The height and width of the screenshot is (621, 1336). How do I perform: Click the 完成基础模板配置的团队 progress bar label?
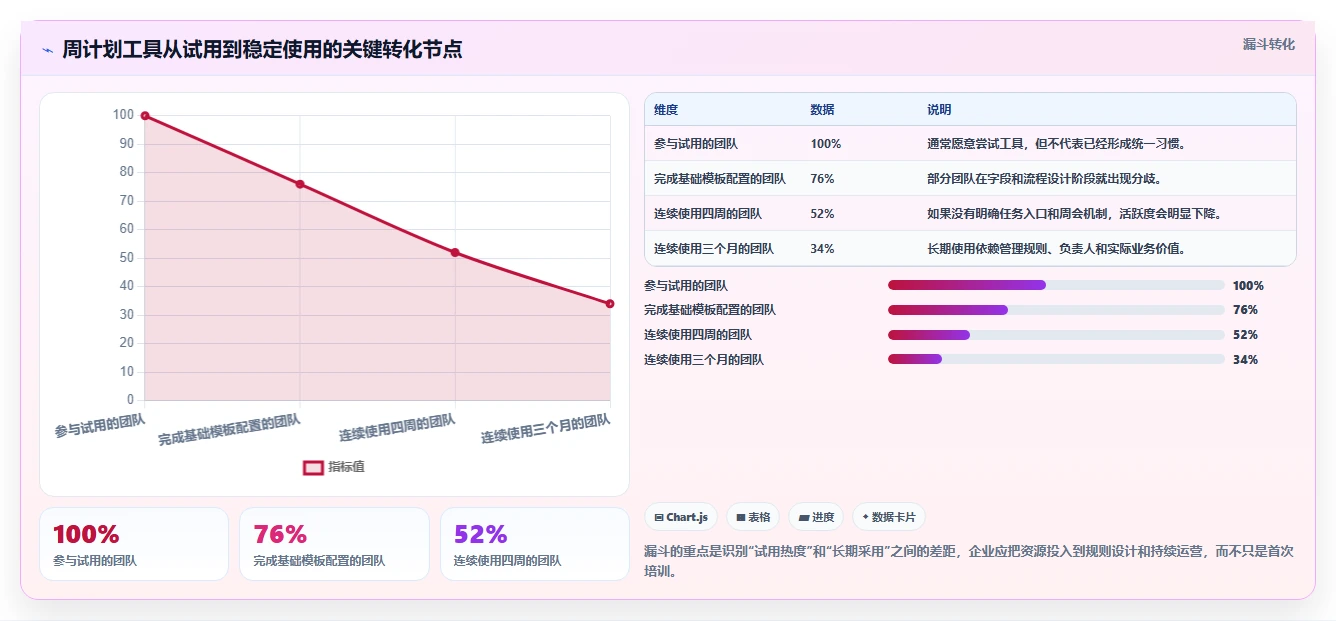tap(710, 310)
